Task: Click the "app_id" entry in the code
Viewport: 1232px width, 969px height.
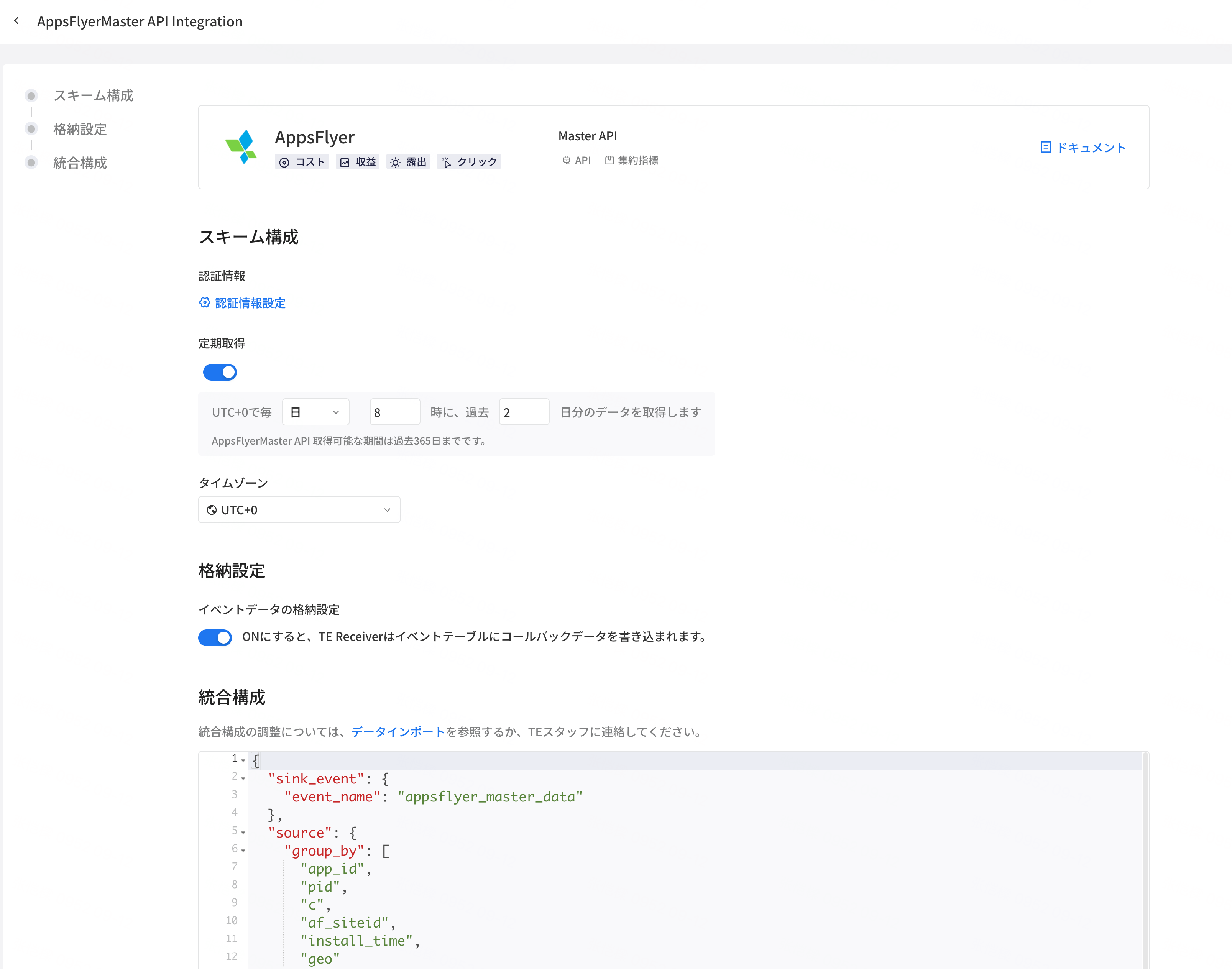Action: pyautogui.click(x=332, y=869)
